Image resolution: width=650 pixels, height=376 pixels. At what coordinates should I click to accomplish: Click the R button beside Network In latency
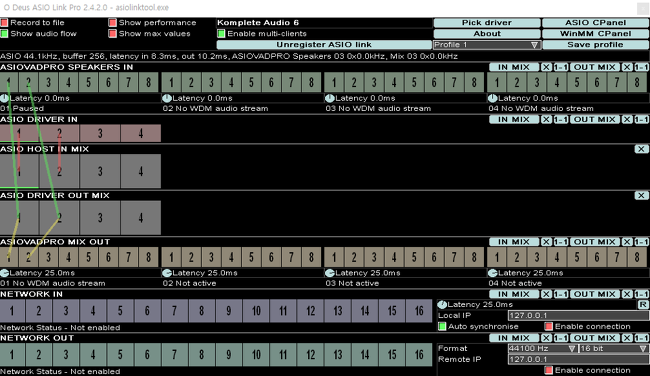(643, 305)
